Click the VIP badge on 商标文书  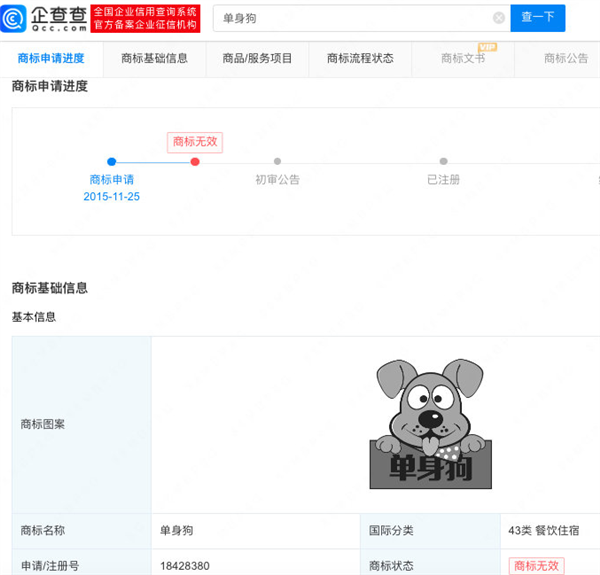coord(487,47)
